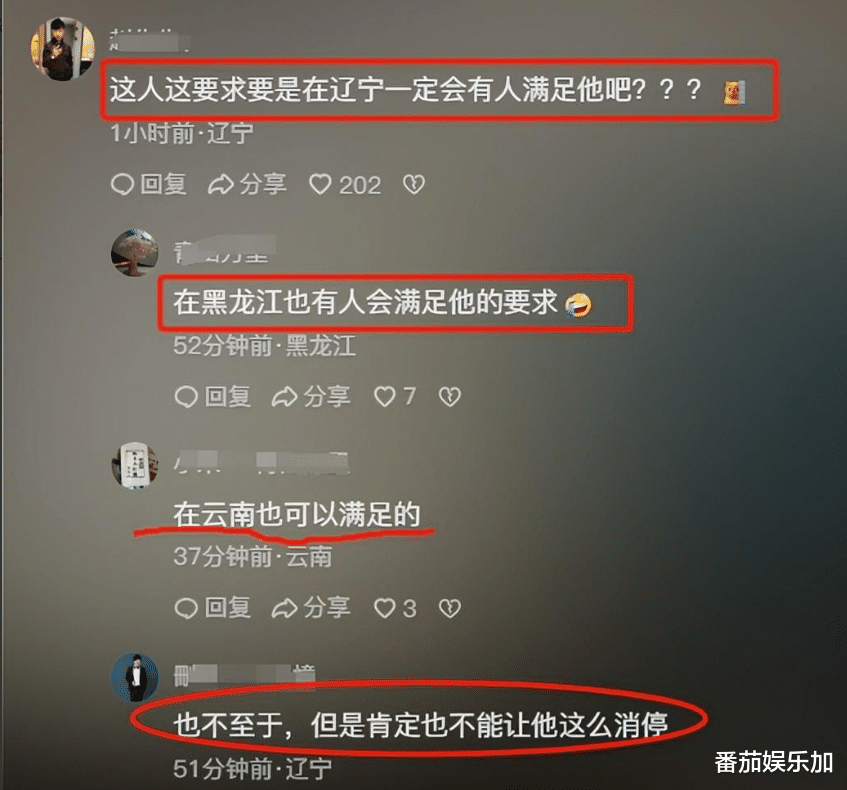Share the Yunnan comment
The image size is (847, 790).
pos(311,608)
